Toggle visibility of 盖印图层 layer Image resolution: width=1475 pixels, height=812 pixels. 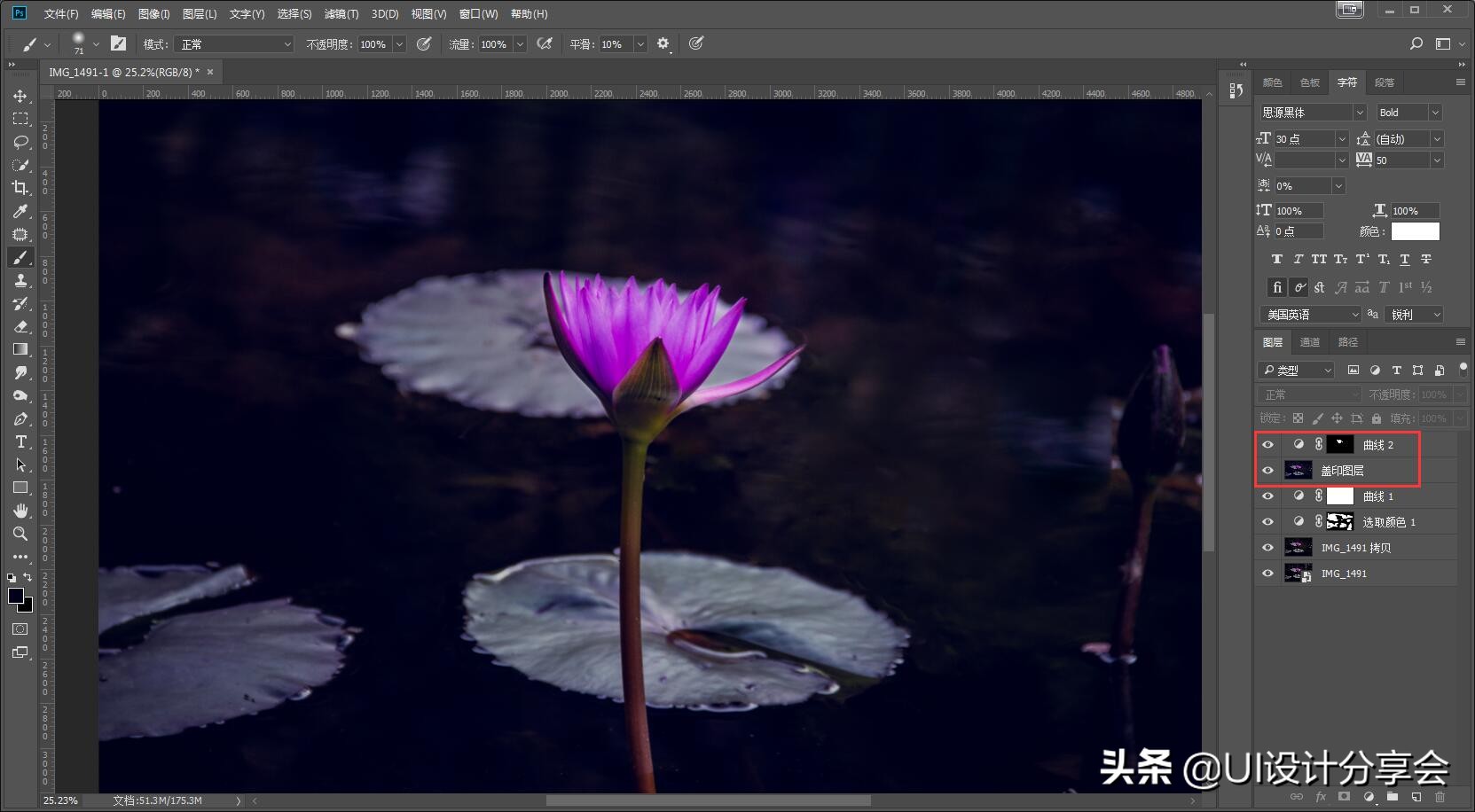(1267, 471)
